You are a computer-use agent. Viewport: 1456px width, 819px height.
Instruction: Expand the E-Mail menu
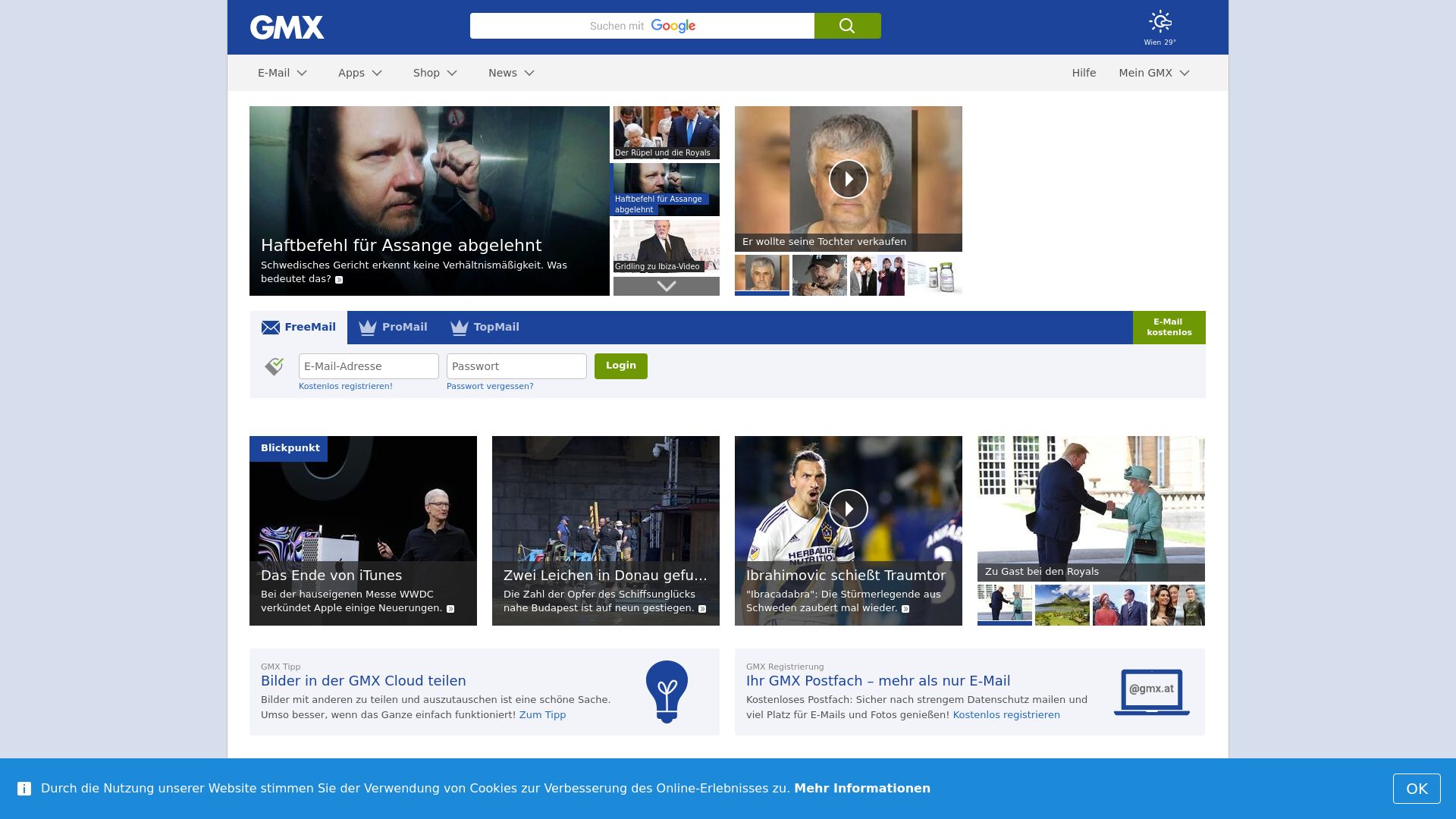[282, 73]
